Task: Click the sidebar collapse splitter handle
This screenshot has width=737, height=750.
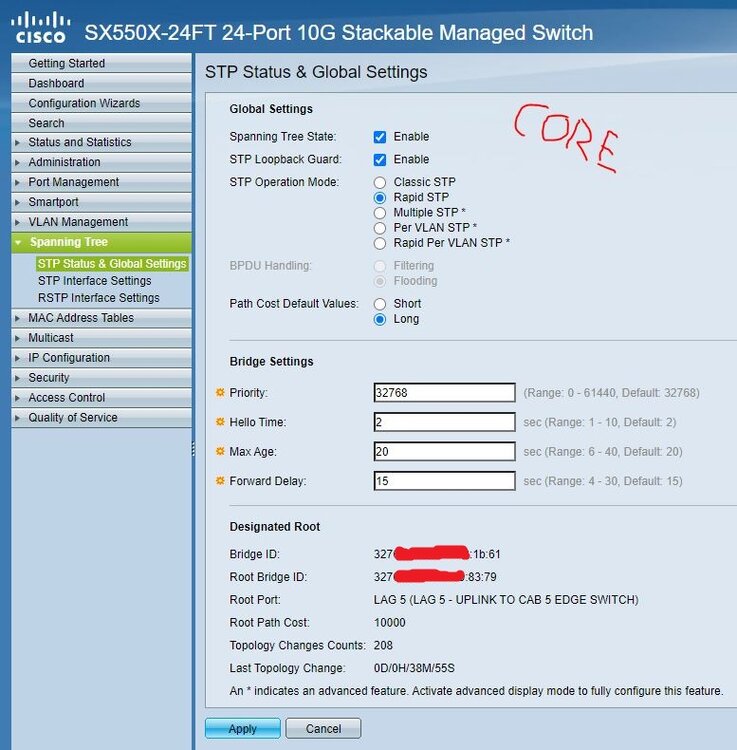Action: tap(193, 448)
